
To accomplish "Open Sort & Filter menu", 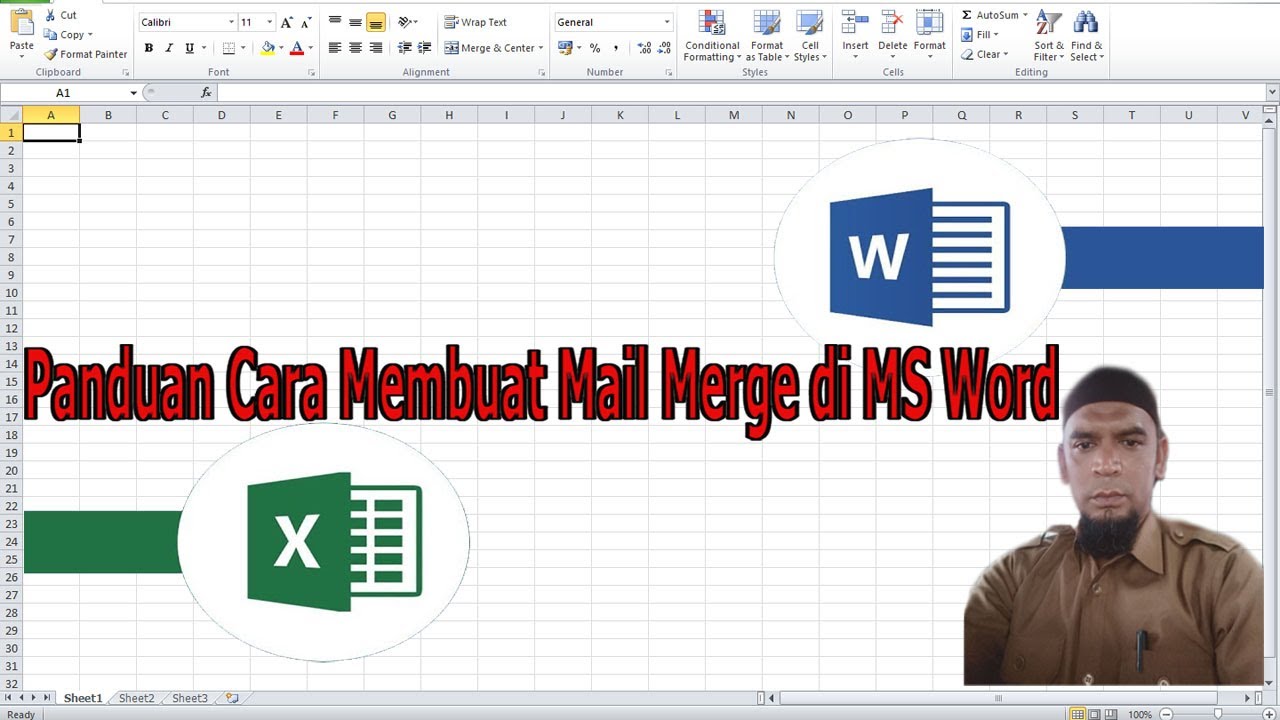I will (1049, 36).
